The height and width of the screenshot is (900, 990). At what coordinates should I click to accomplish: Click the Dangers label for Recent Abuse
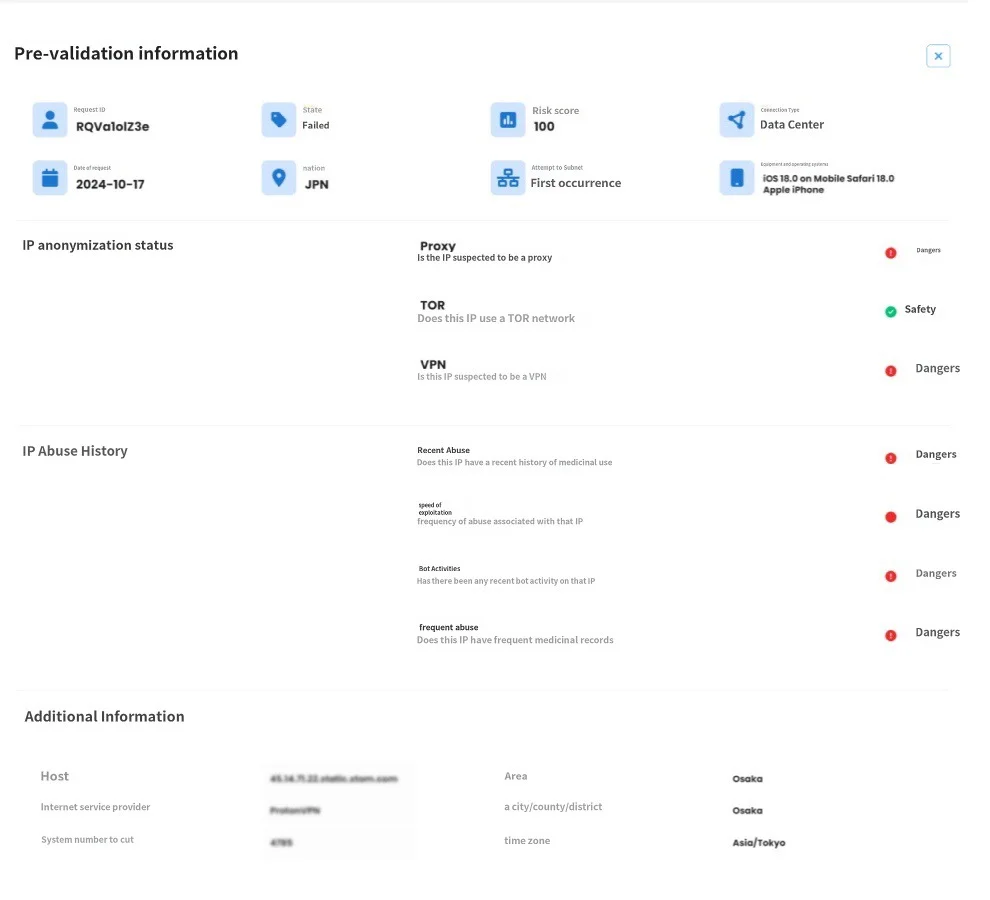point(936,455)
